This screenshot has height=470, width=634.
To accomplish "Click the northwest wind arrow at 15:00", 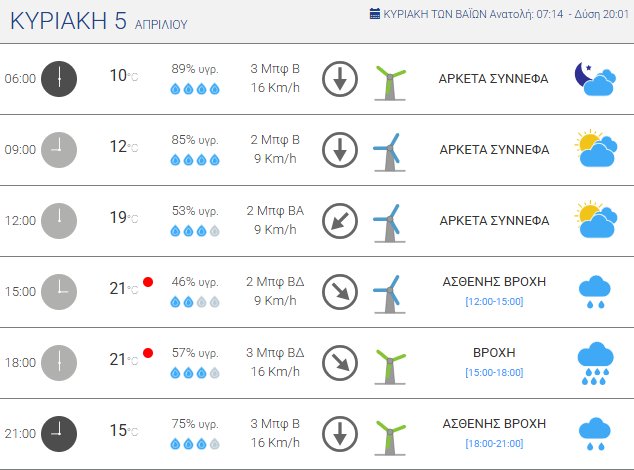I will coord(340,292).
